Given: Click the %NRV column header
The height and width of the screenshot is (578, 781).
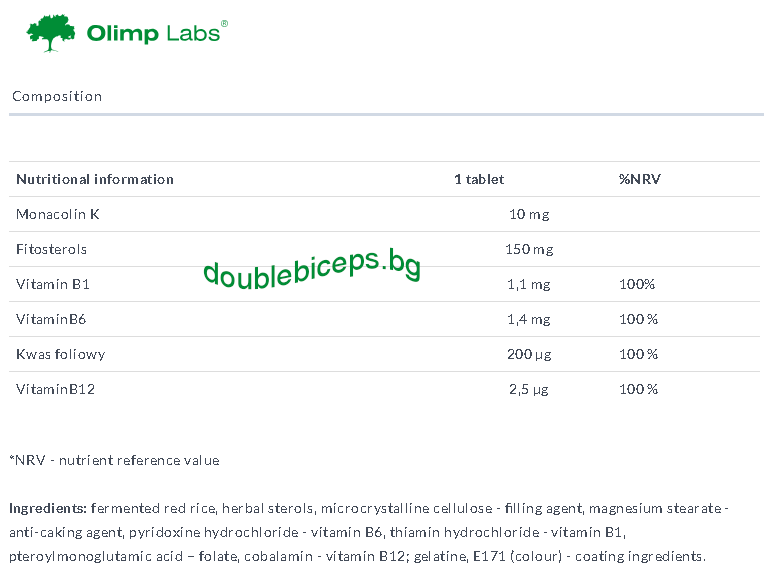Looking at the screenshot, I should [x=640, y=179].
